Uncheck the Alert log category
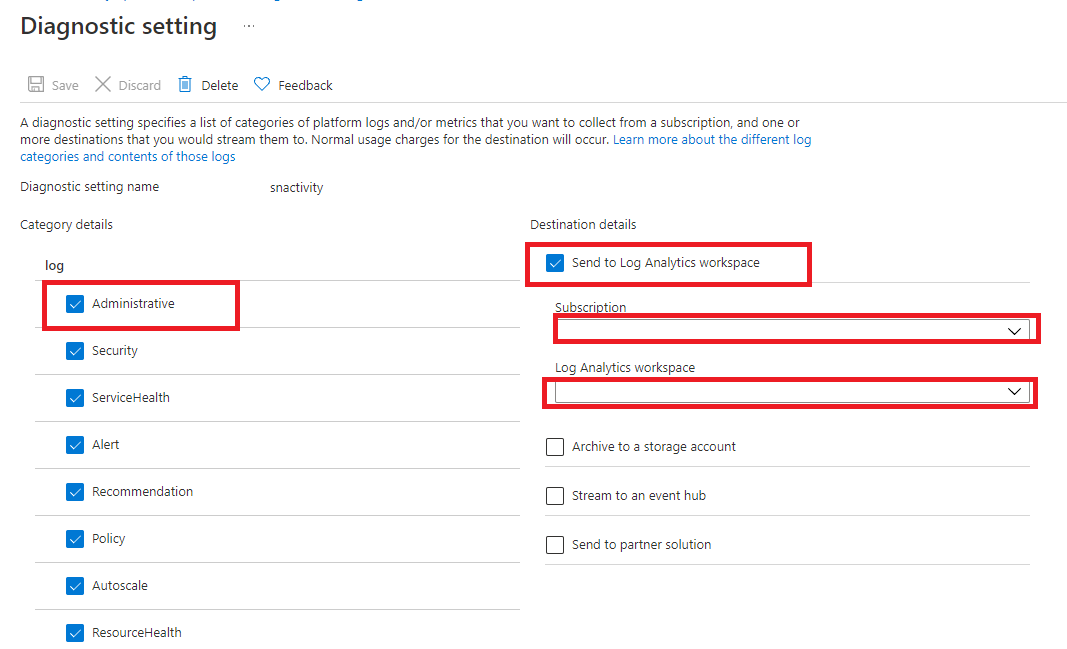Screen dimensions: 1067x649 point(75,445)
